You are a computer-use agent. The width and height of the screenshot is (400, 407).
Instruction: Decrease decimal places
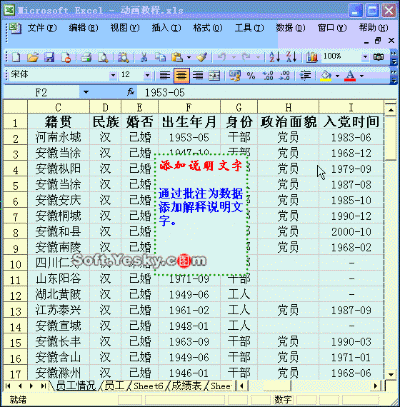pyautogui.click(x=284, y=76)
